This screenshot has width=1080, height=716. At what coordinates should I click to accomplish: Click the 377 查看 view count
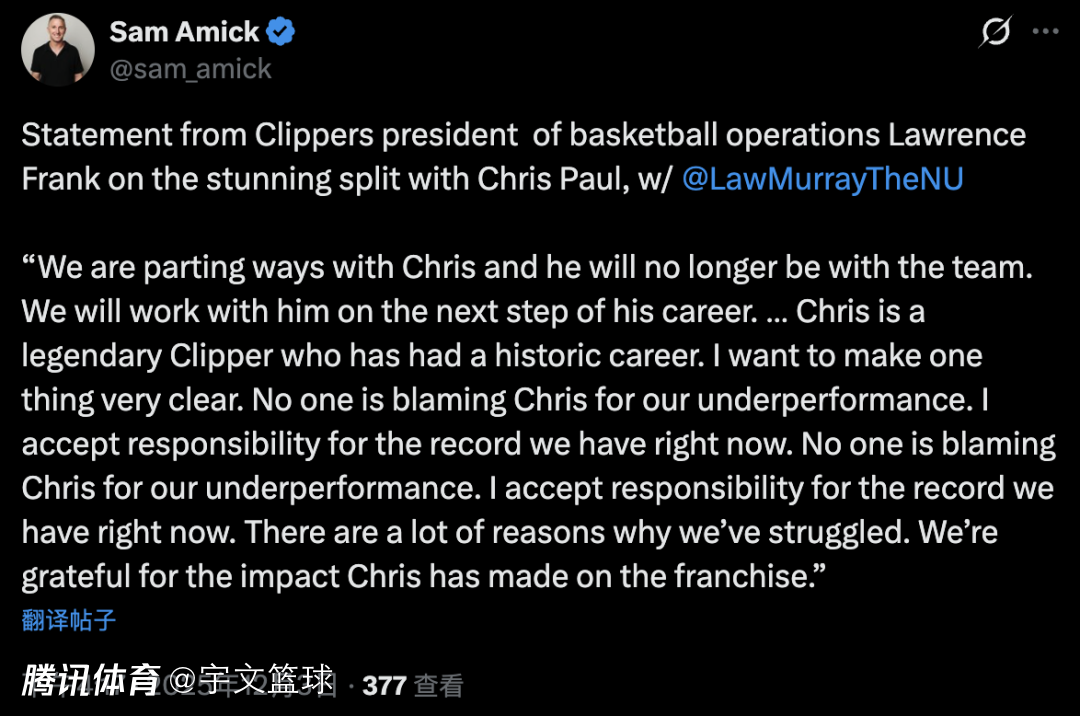tap(412, 685)
